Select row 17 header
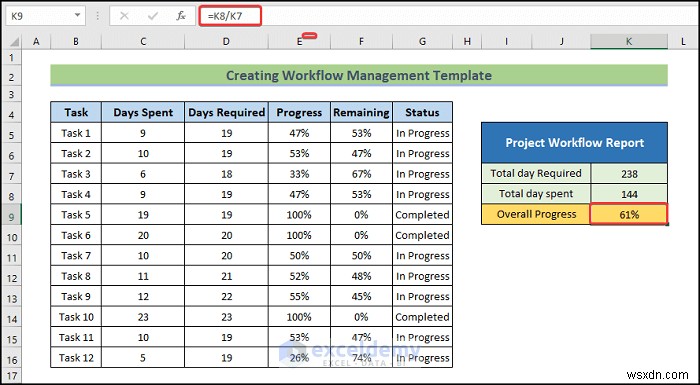The height and width of the screenshot is (385, 700). (11, 375)
